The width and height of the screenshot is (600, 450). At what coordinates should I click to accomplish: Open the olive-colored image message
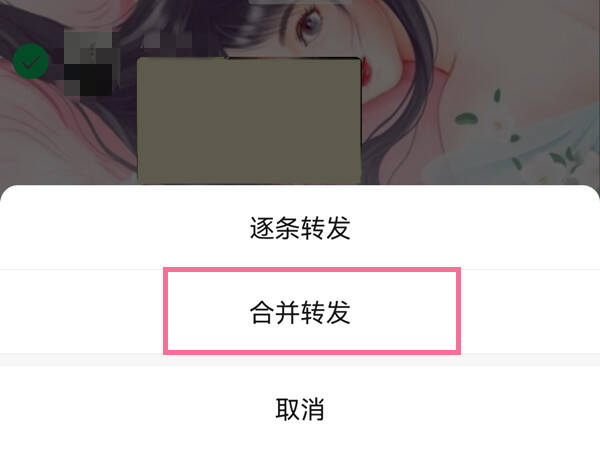pos(249,121)
